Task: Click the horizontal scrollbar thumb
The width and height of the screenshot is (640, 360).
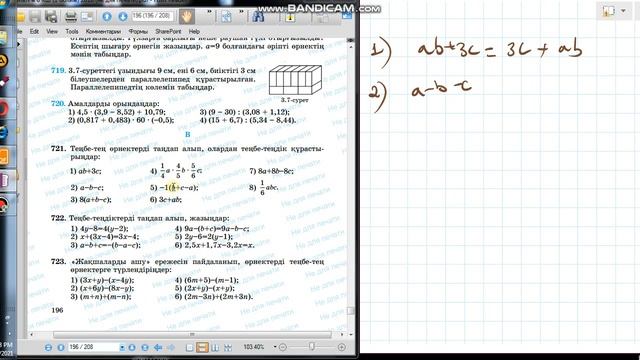Action: 192,334
